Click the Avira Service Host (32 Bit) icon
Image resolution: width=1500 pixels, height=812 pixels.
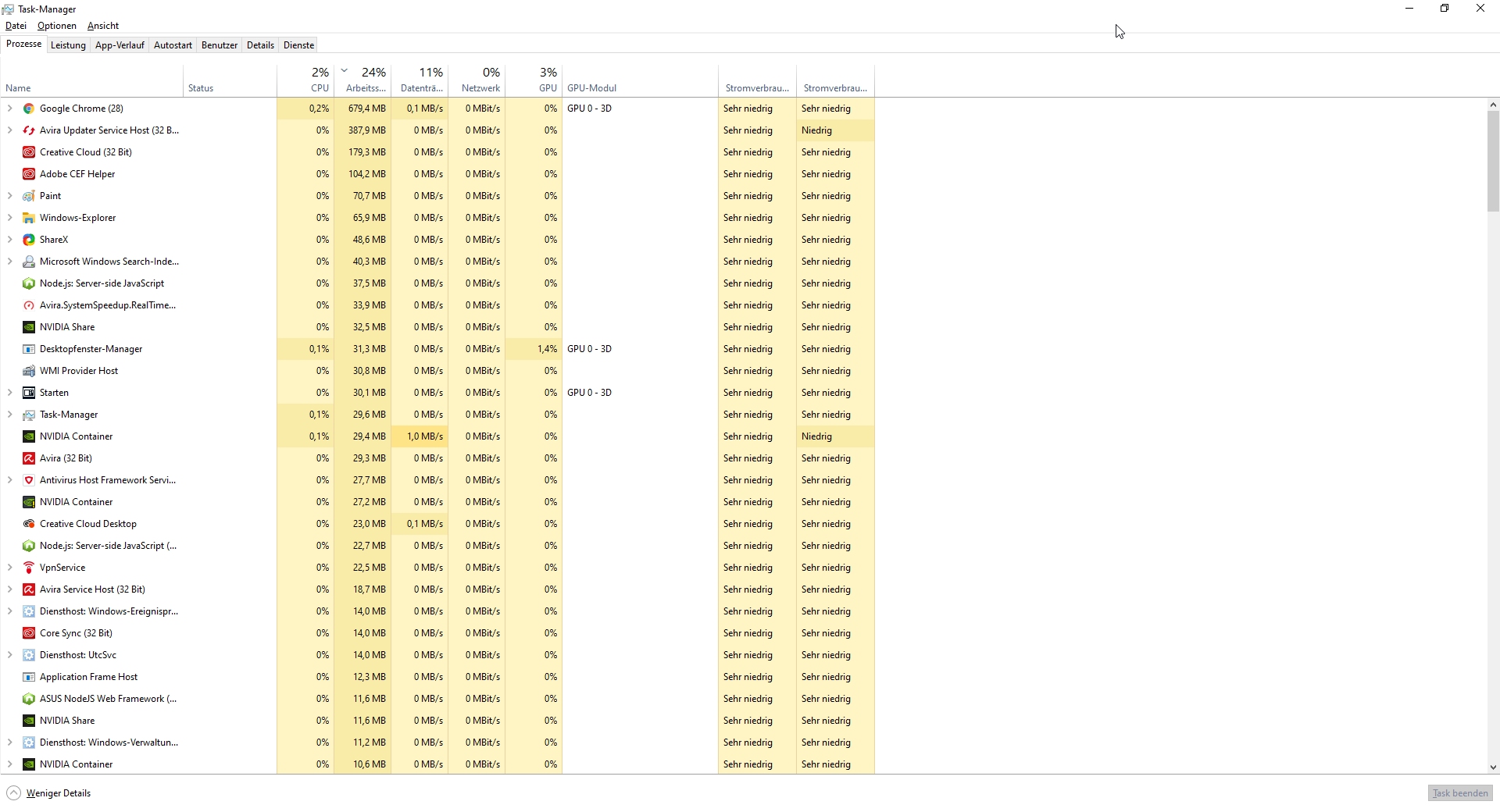click(29, 589)
